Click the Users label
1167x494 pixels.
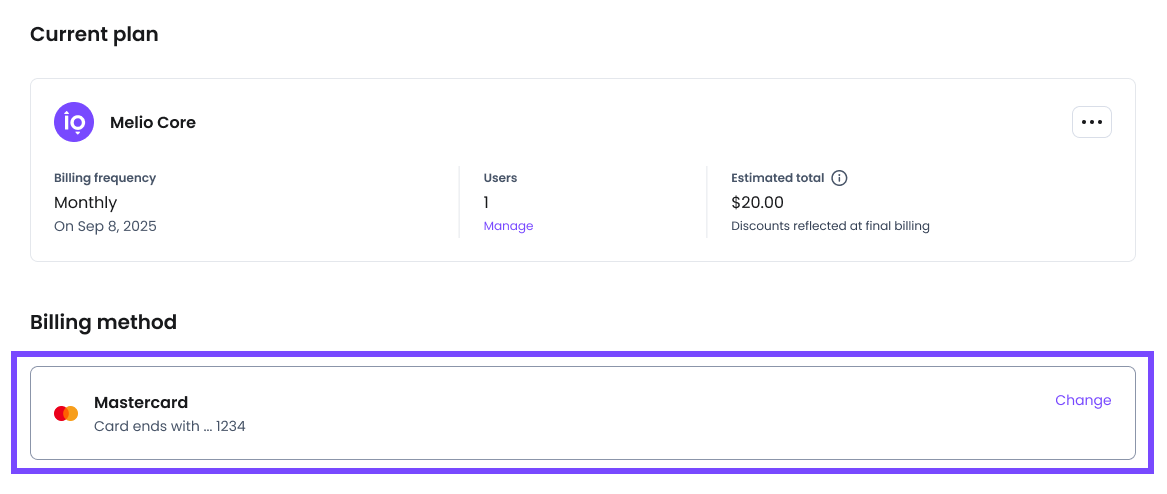click(500, 178)
